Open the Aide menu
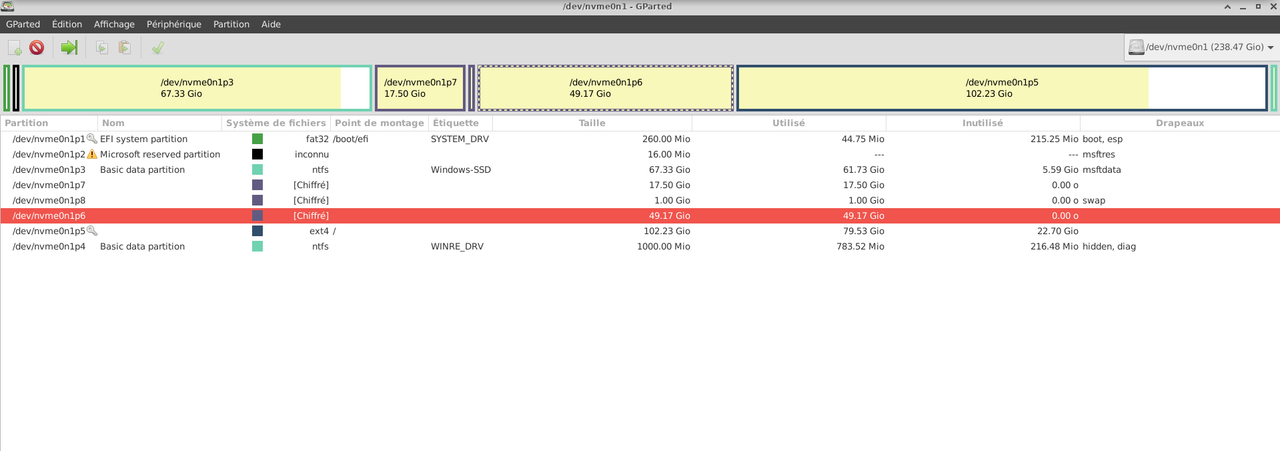 point(271,23)
